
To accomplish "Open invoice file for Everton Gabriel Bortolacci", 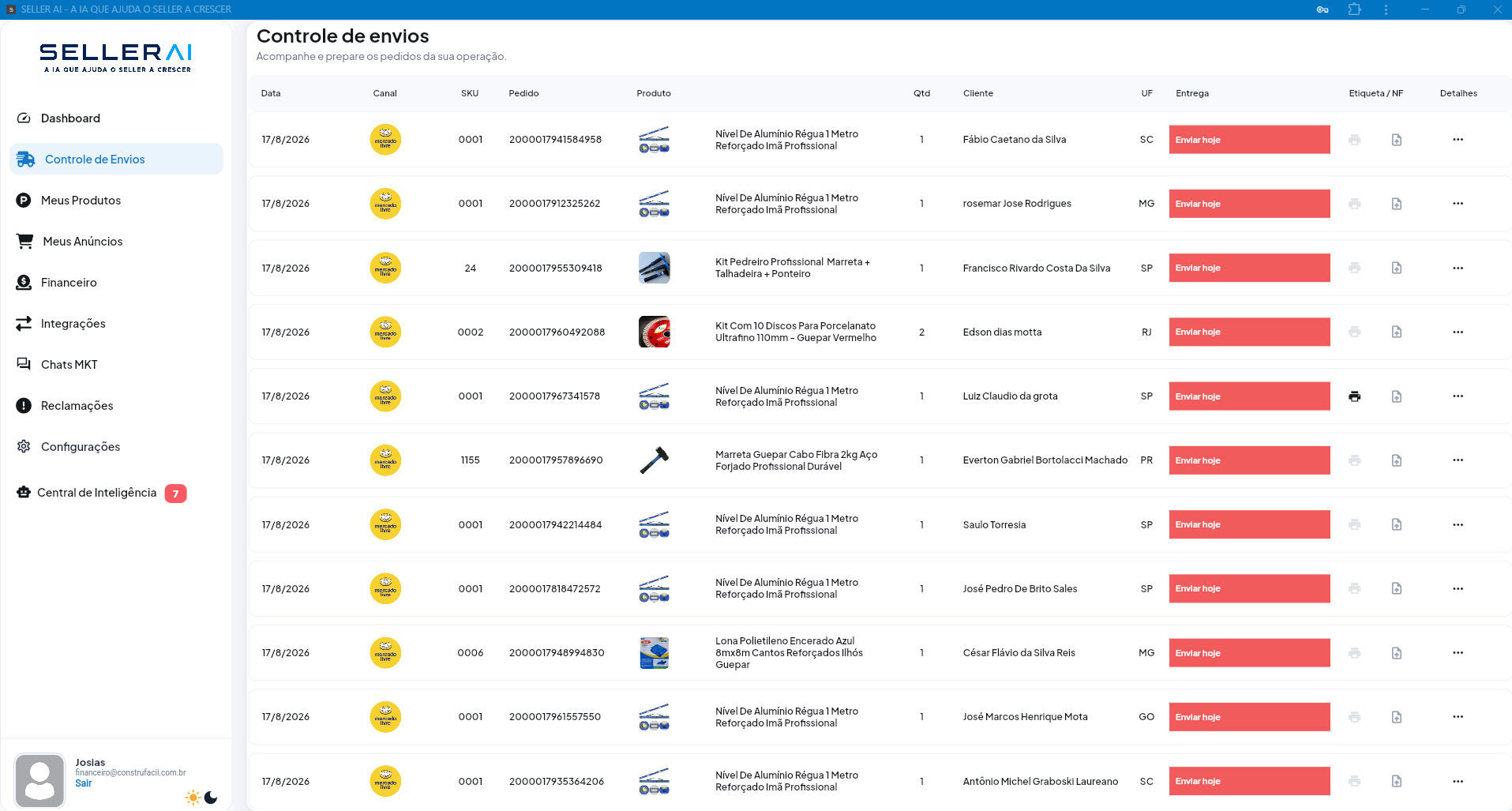I will [x=1397, y=460].
